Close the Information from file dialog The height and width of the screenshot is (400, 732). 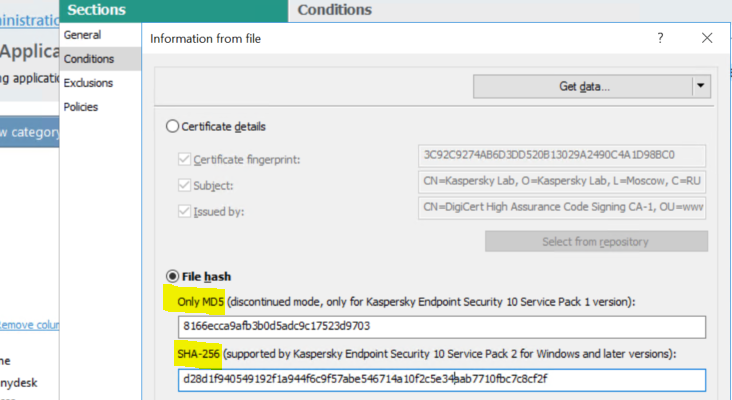[707, 38]
